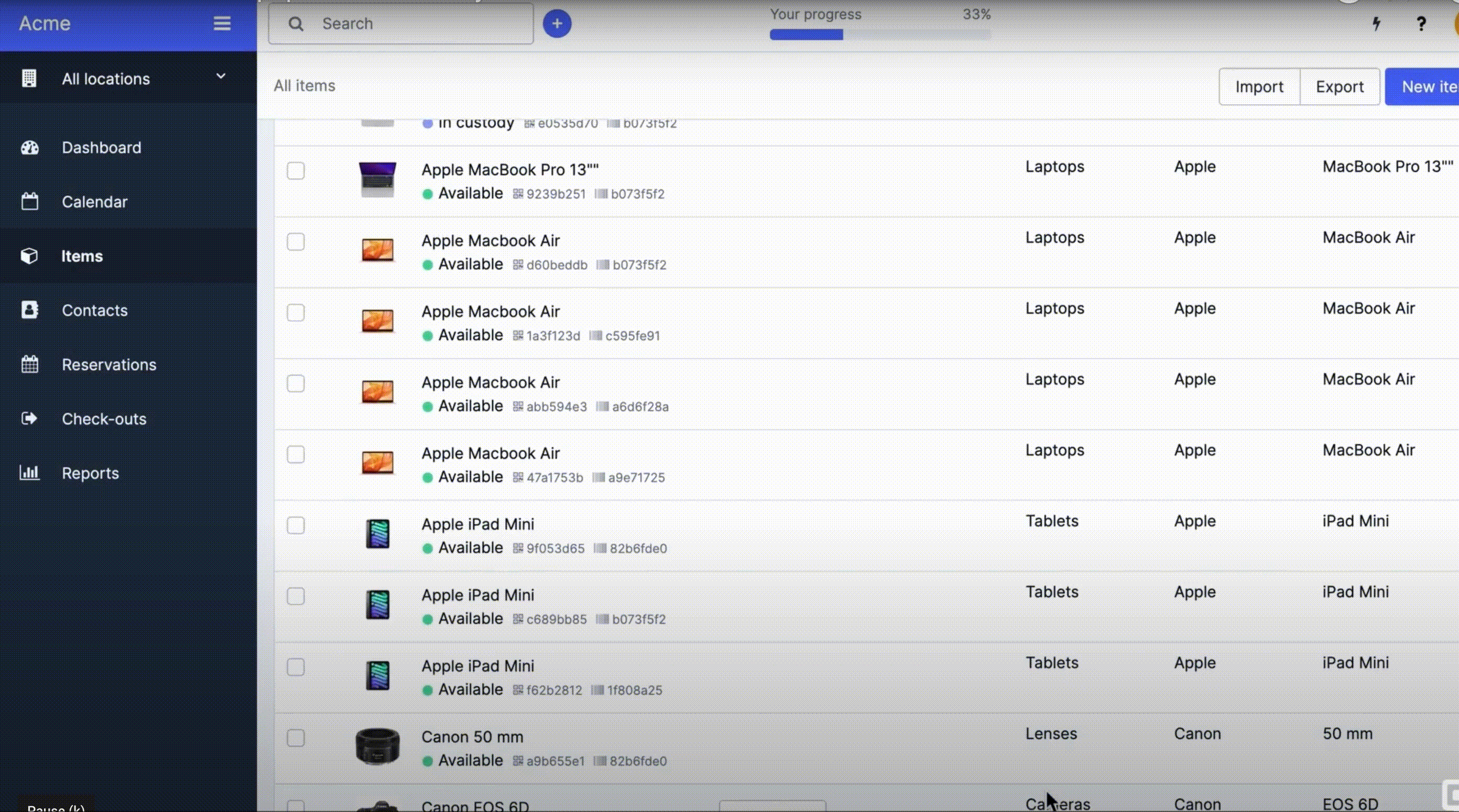Click the help question mark icon

point(1420,23)
